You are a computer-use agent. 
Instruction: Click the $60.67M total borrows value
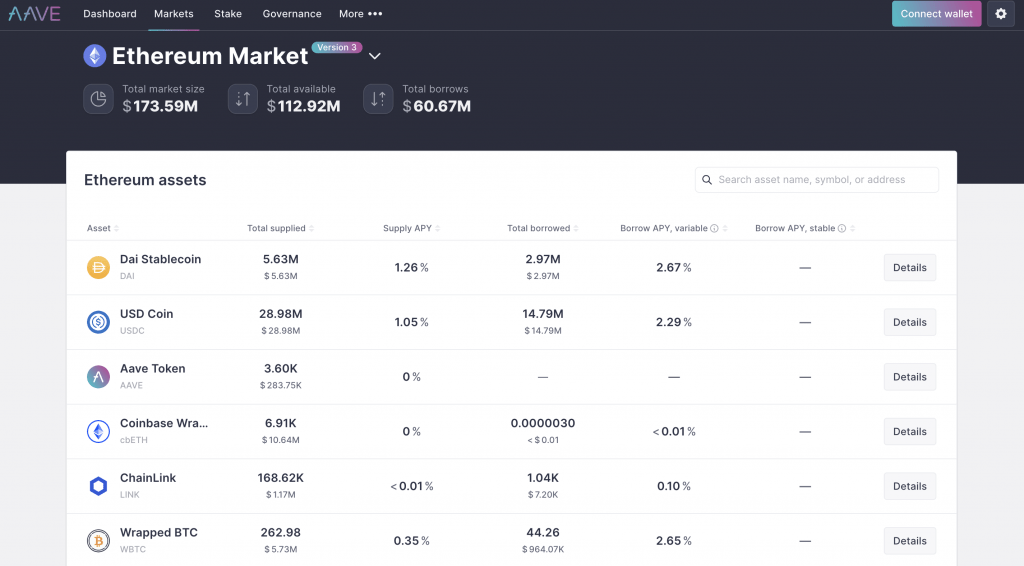(x=437, y=106)
